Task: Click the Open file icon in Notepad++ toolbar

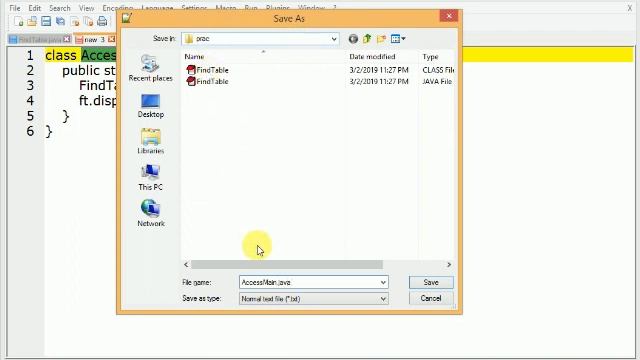Action: coord(32,21)
